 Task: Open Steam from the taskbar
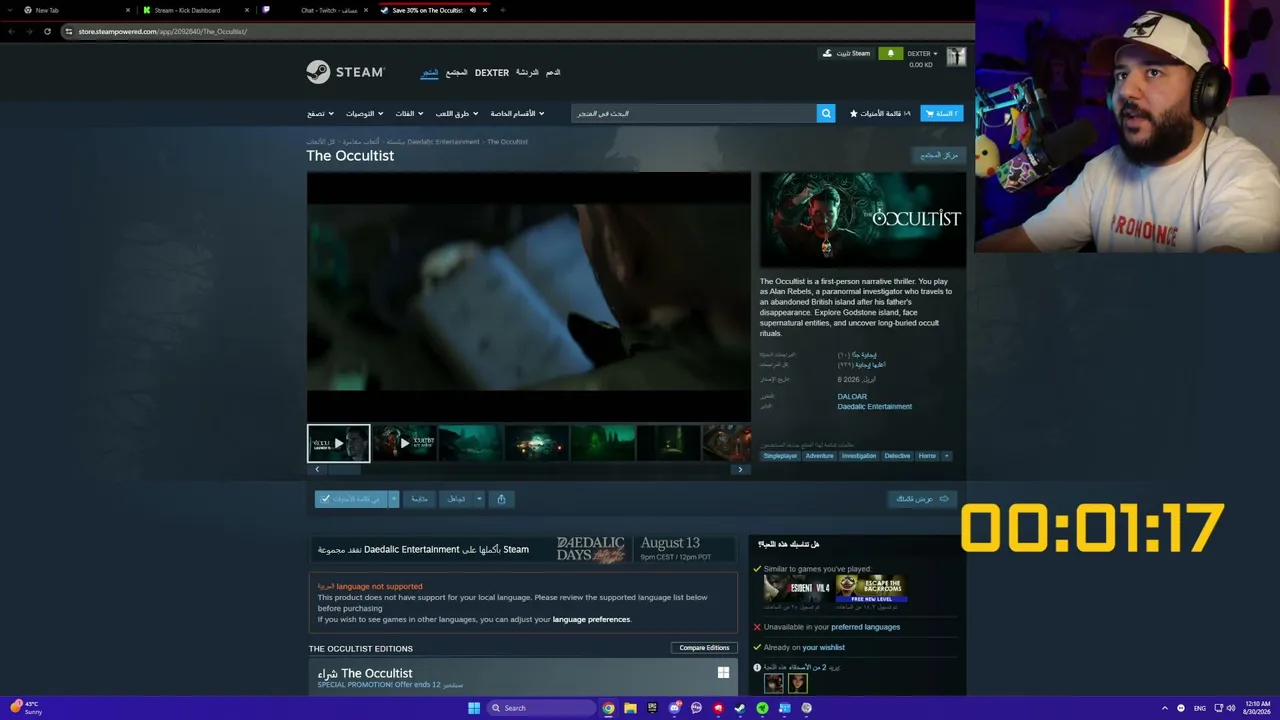740,708
